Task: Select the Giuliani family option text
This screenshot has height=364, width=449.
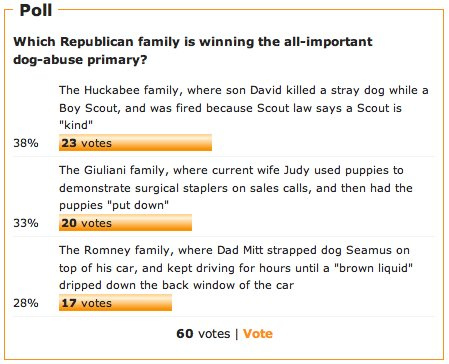Action: [x=236, y=188]
